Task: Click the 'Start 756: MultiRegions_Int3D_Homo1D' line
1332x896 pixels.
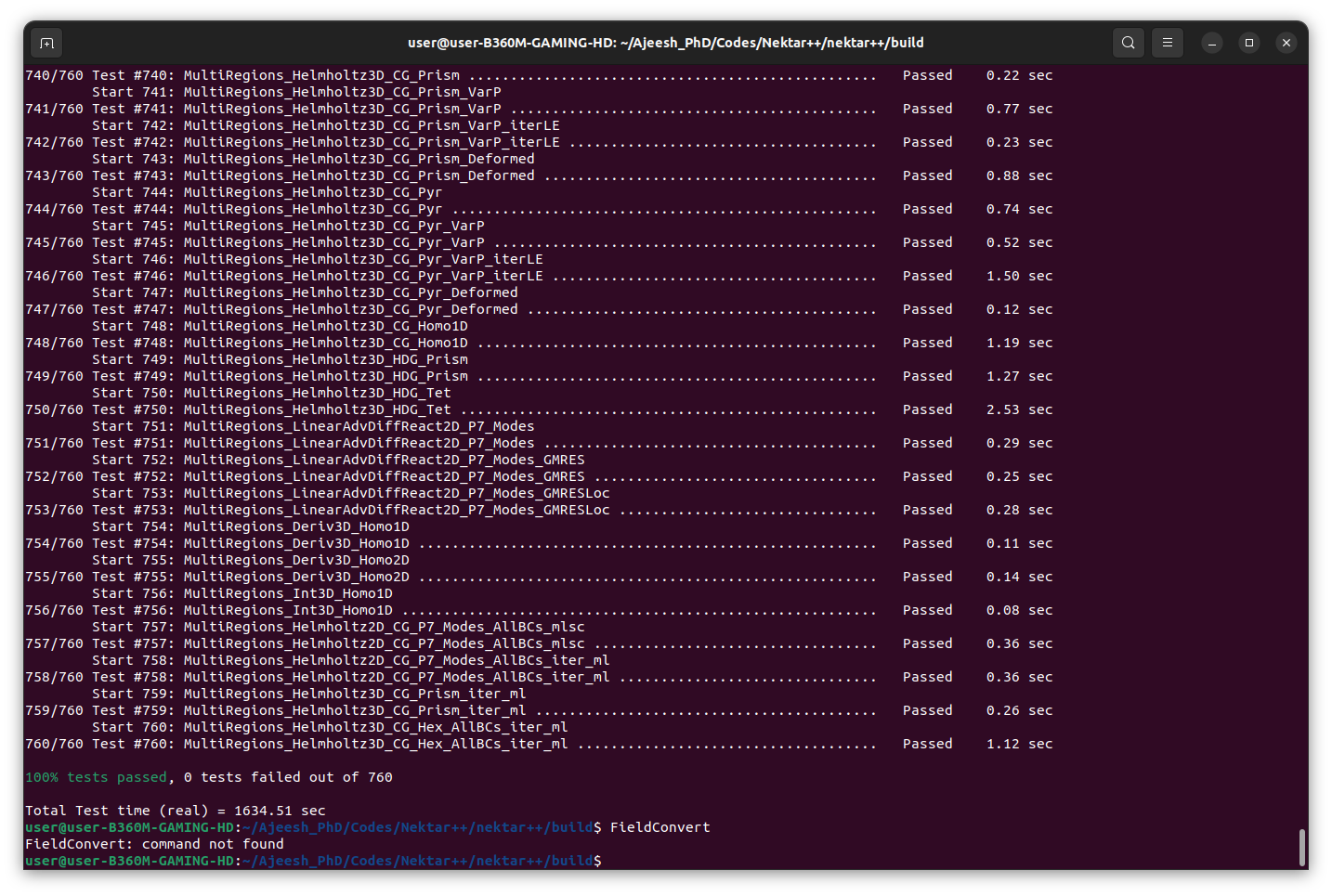Action: click(242, 593)
